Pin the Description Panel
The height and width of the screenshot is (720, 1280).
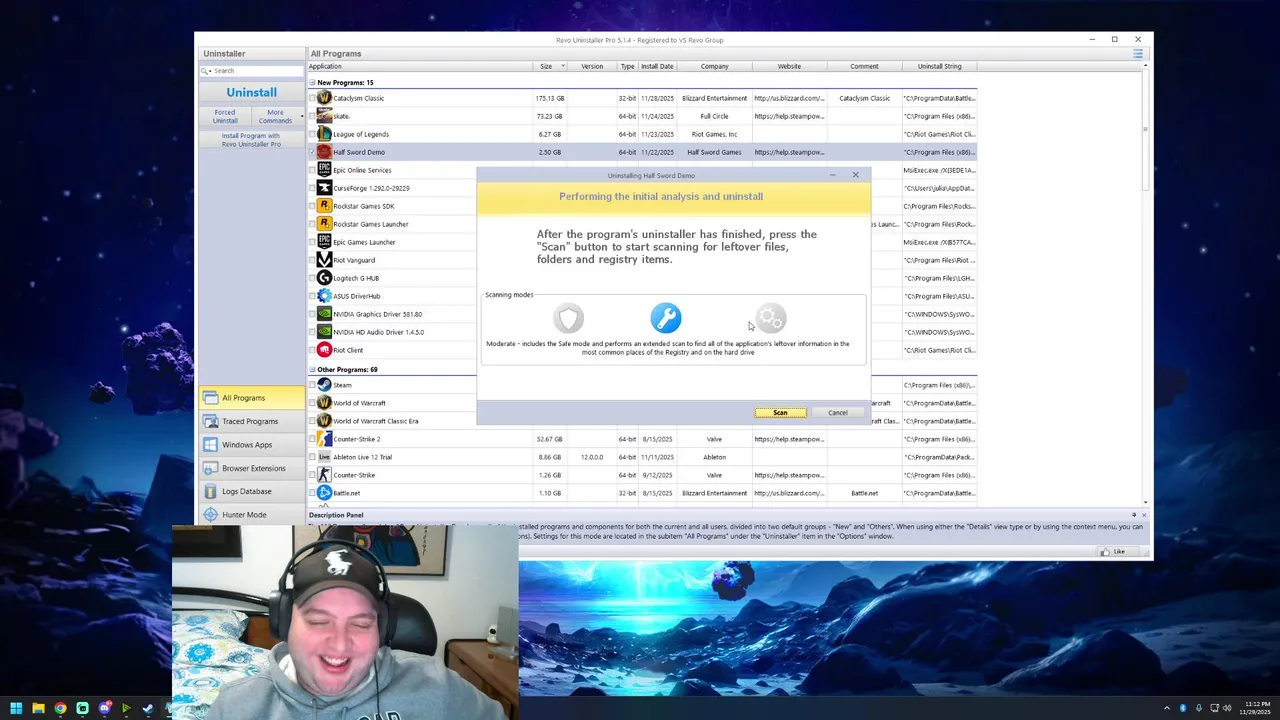(1134, 515)
